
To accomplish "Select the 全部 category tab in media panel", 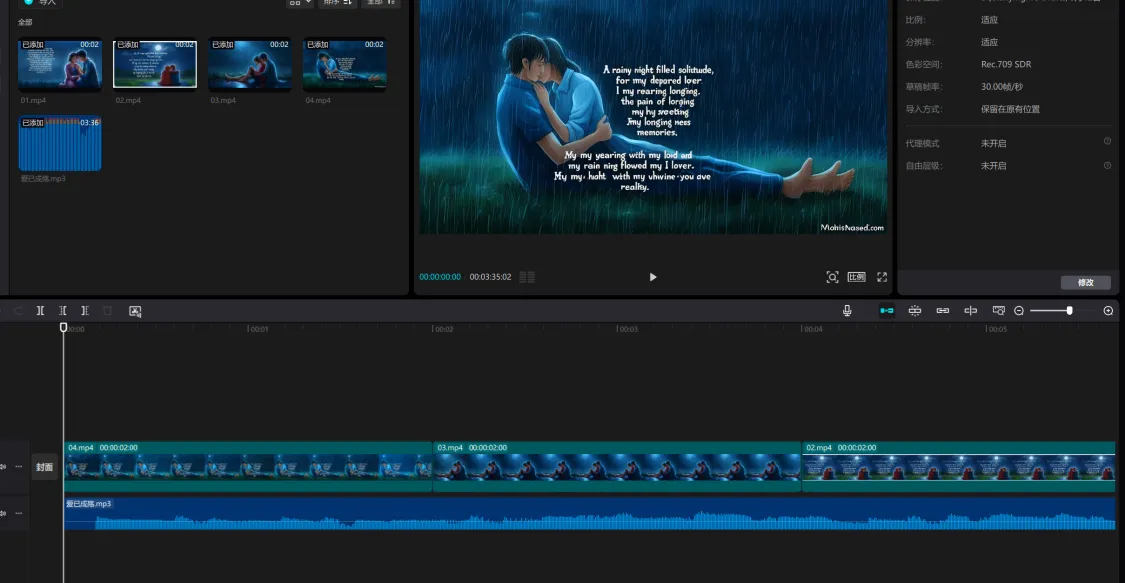I will [26, 22].
